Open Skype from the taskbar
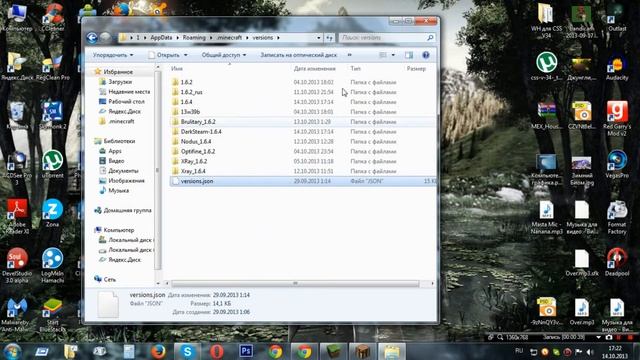Screen dimensions: 640x360 tap(187, 351)
